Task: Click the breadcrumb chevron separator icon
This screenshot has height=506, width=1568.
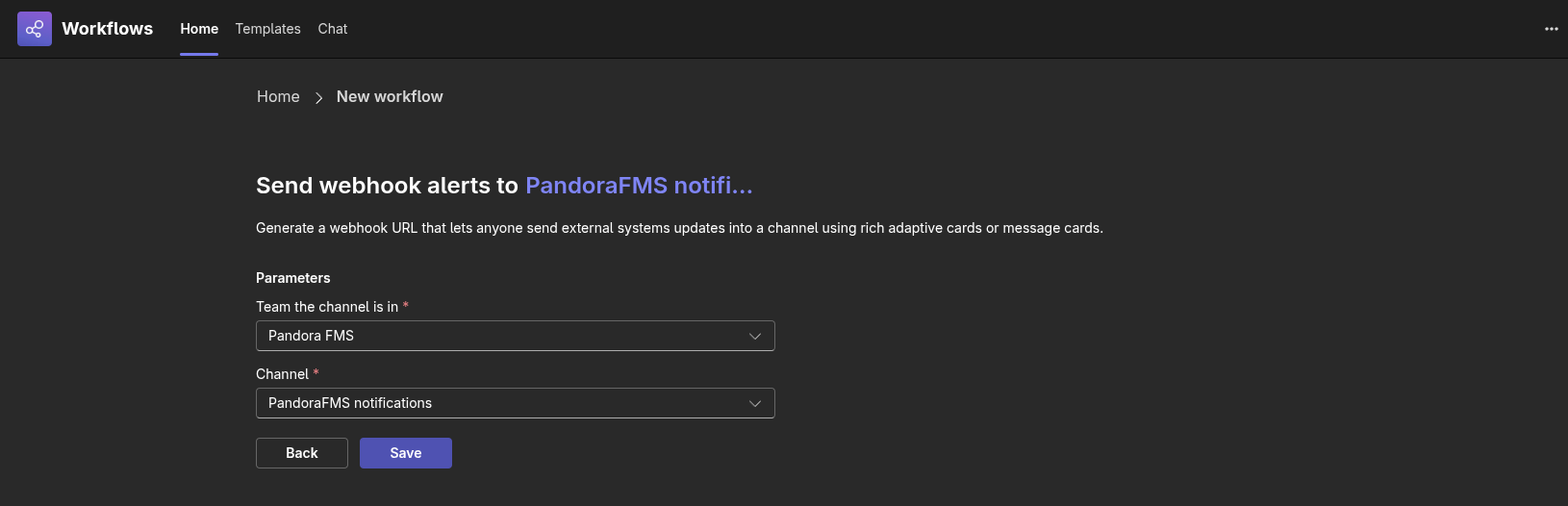Action: click(318, 97)
